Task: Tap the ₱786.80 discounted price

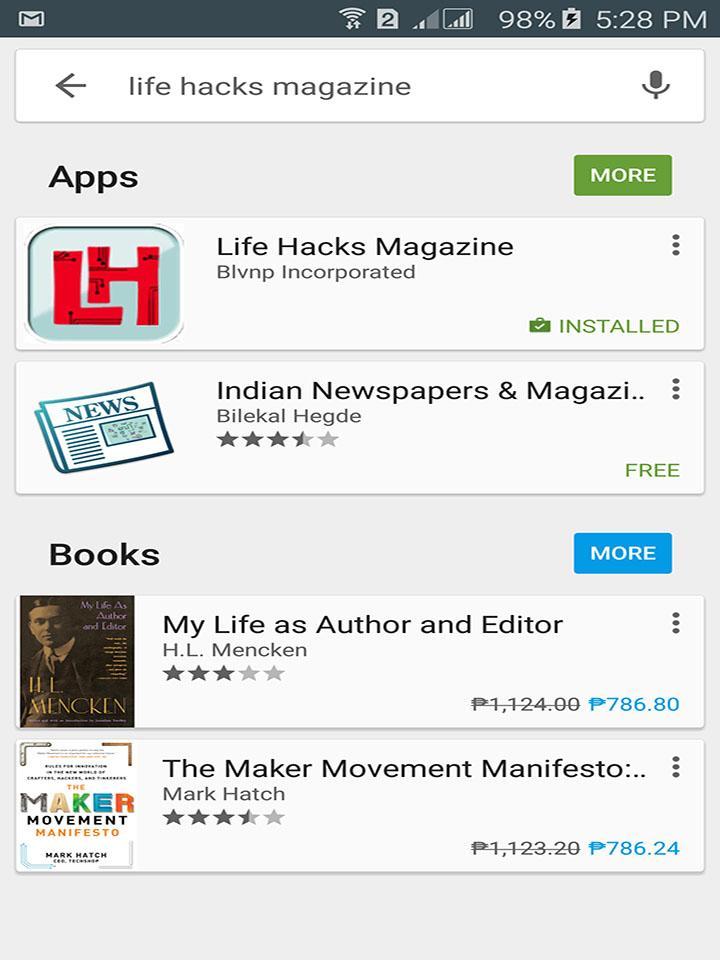Action: pos(634,704)
